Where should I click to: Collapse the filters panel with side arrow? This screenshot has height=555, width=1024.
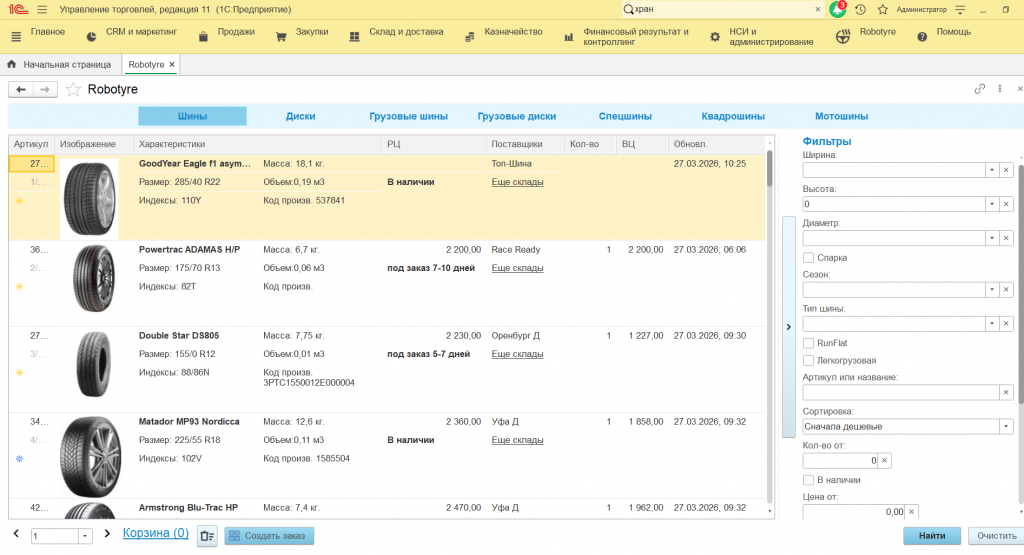pyautogui.click(x=788, y=326)
